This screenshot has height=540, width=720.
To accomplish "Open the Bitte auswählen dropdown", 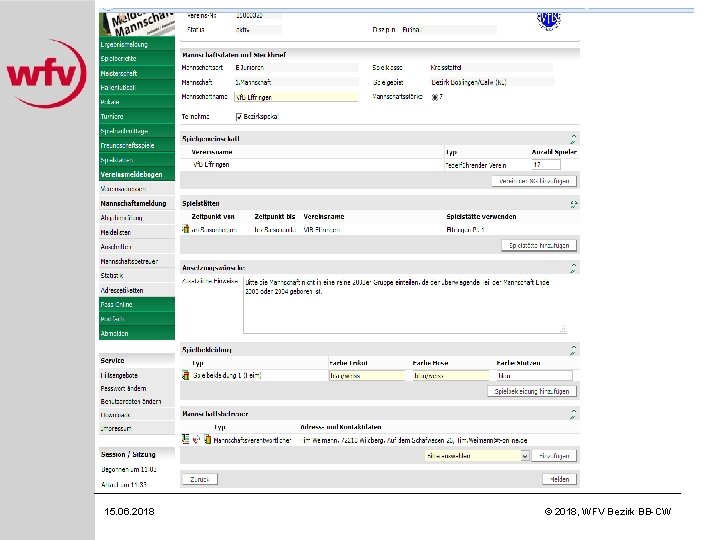I will point(477,456).
